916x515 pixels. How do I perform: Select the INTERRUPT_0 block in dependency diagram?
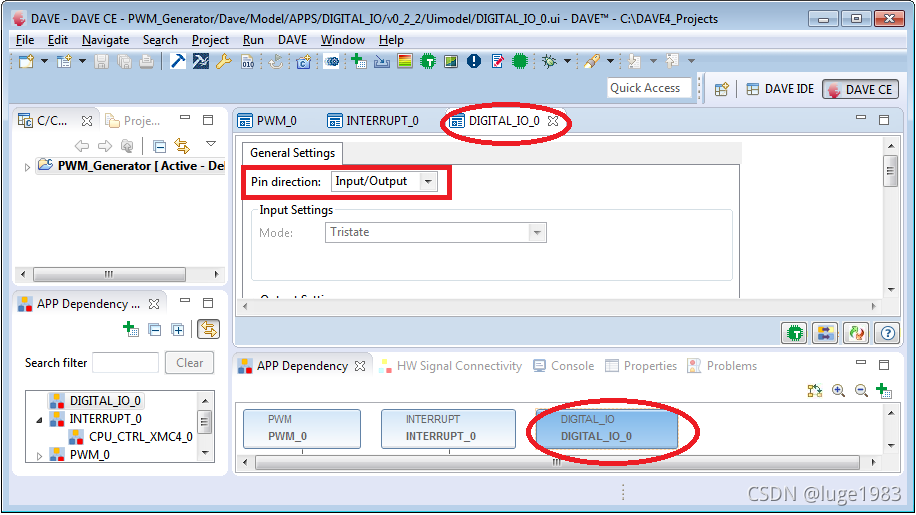point(448,429)
